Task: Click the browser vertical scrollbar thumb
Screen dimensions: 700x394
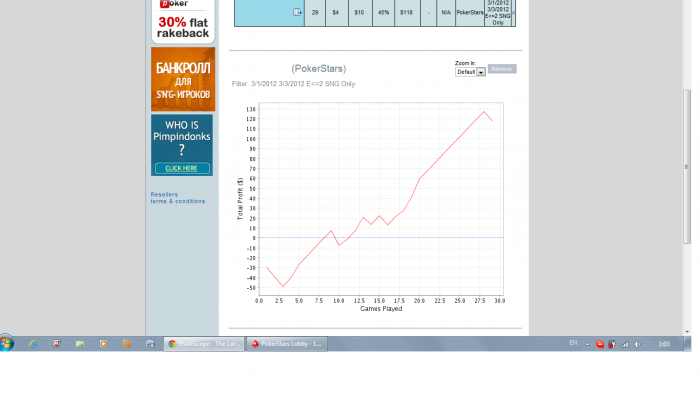Action: tap(687, 166)
